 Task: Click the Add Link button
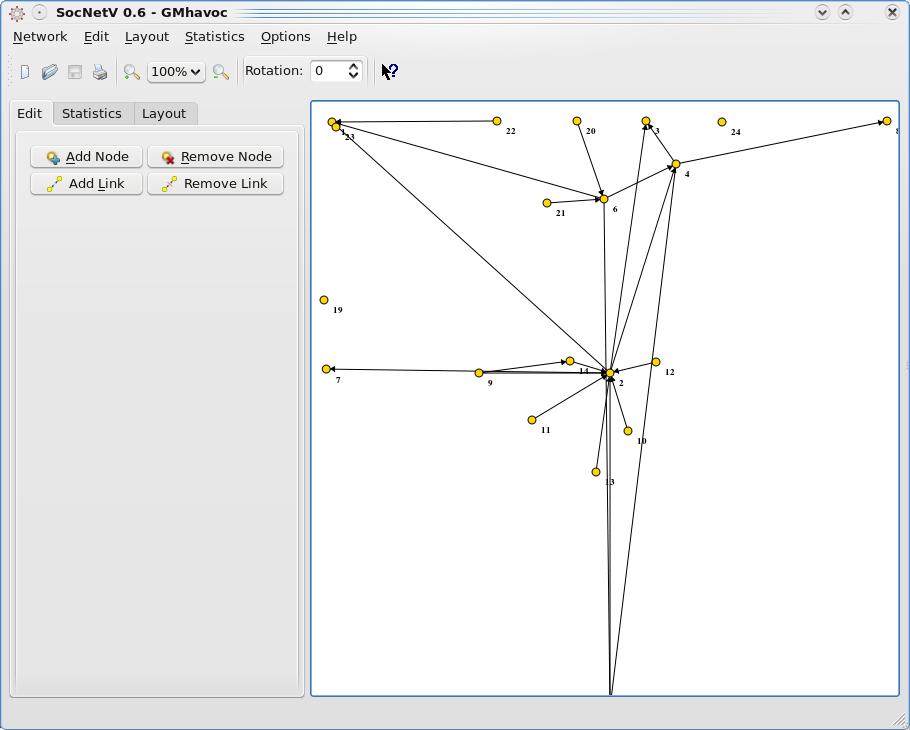[86, 183]
